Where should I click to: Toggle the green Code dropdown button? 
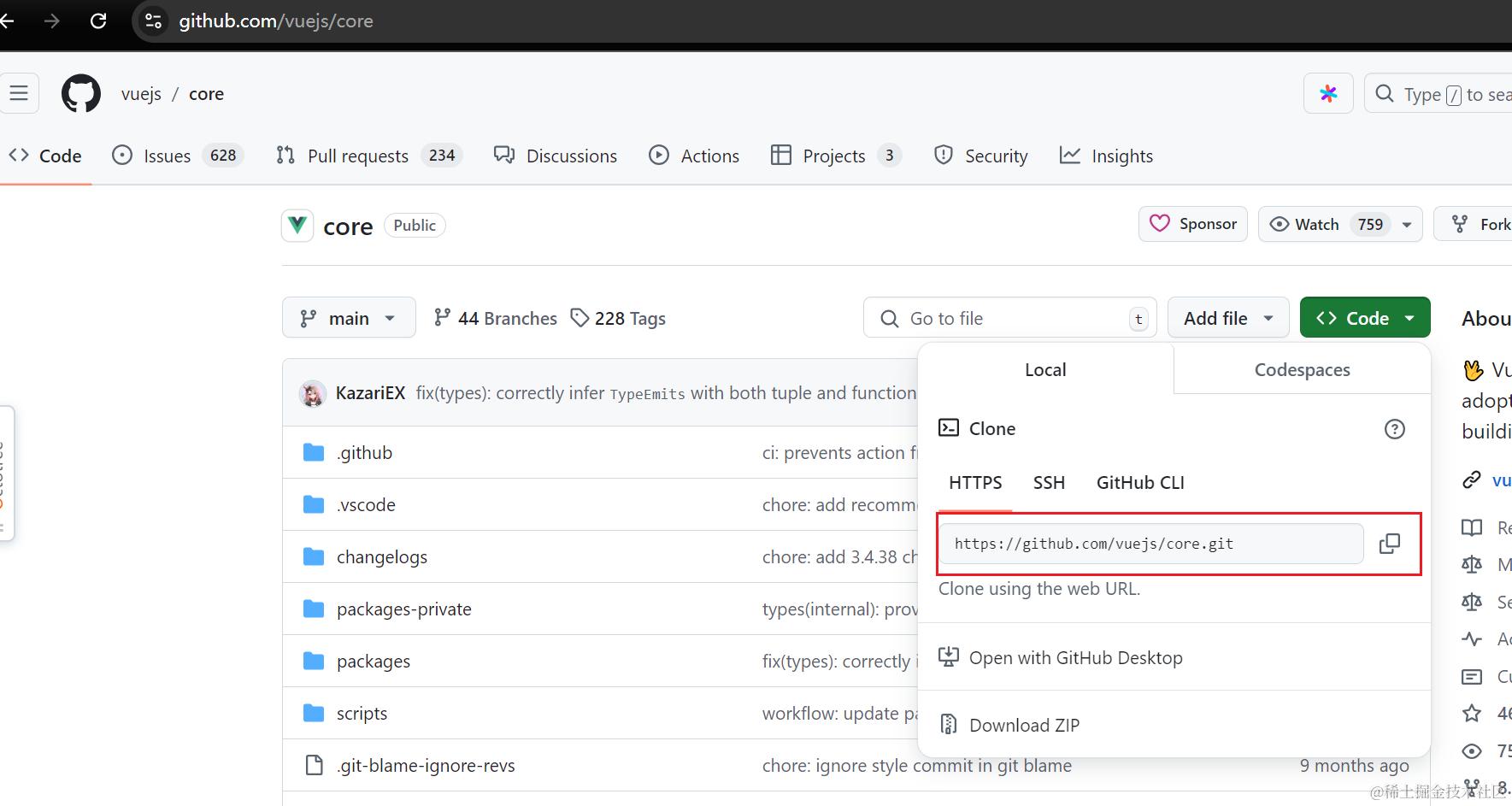click(1365, 318)
